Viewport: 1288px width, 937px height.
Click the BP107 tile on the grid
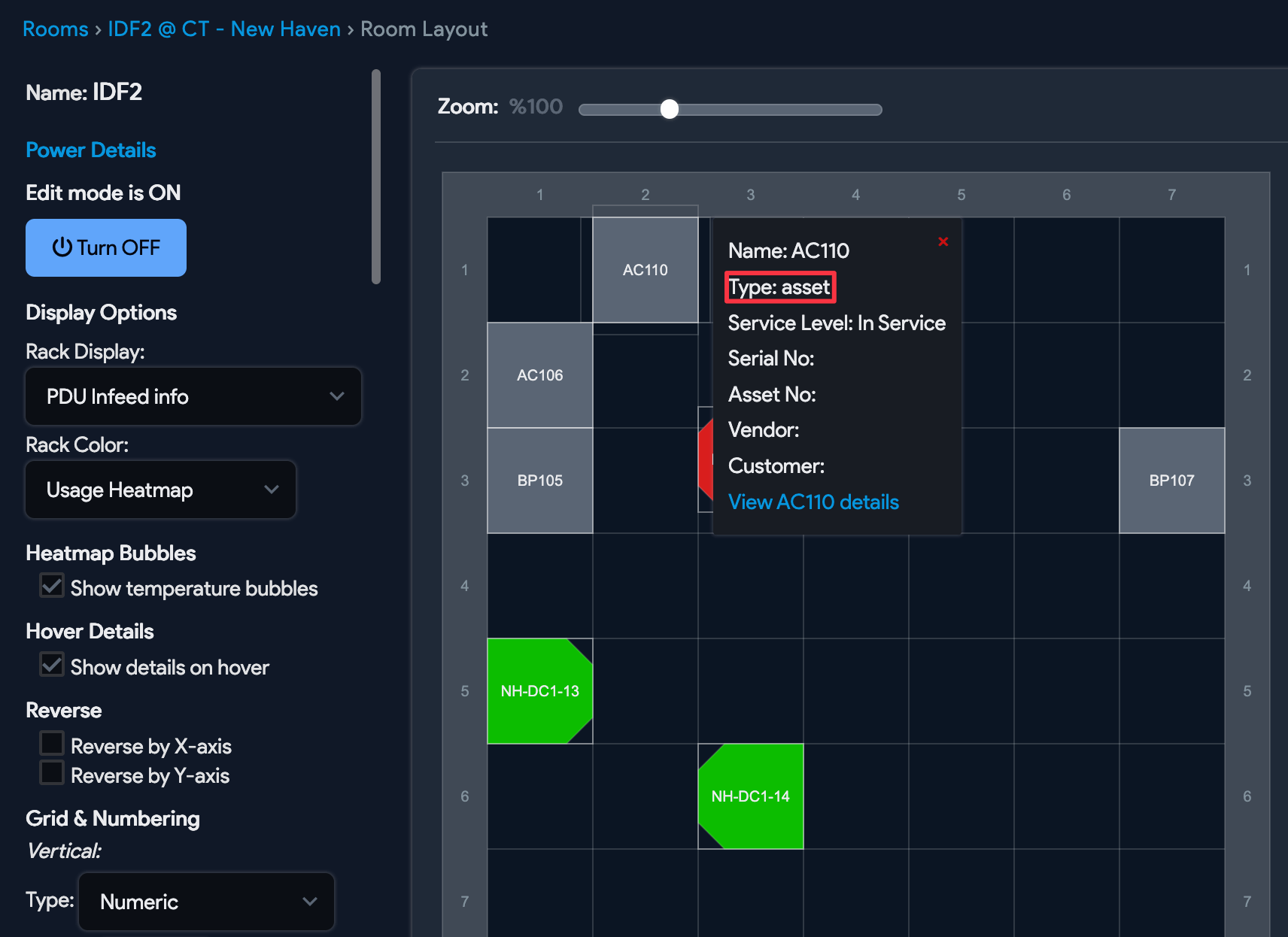tap(1171, 481)
